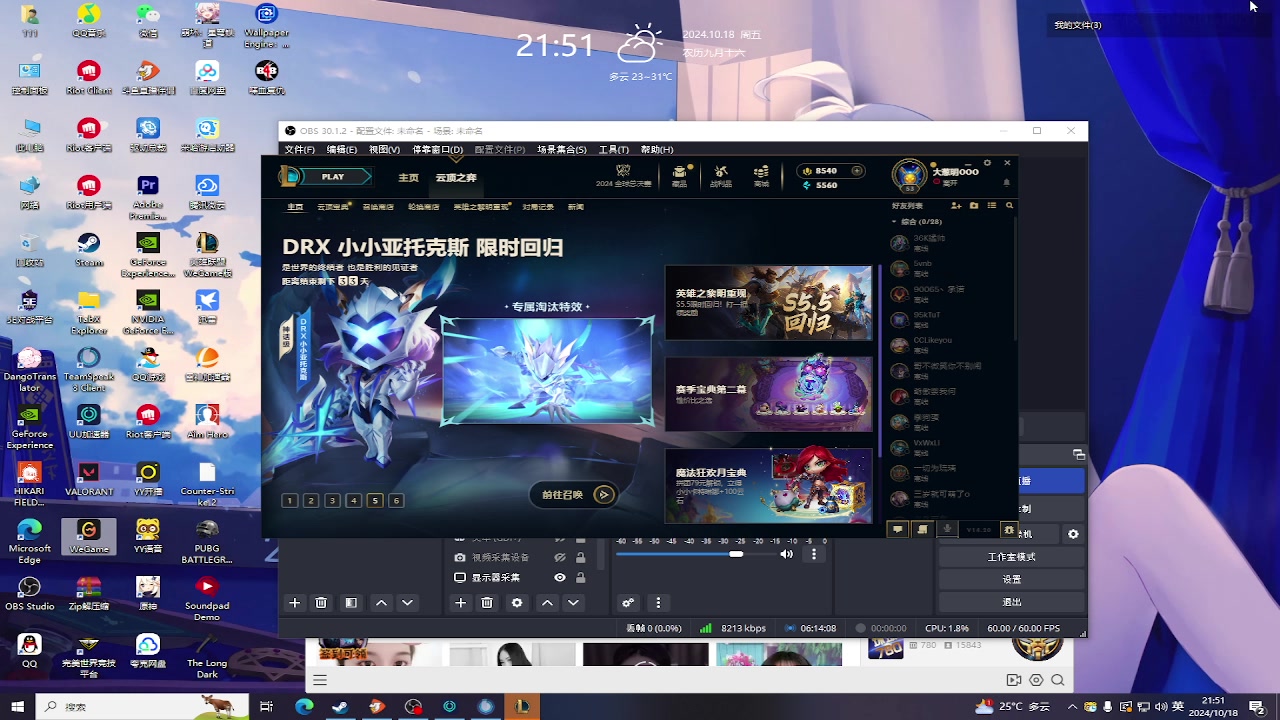
Task: Click the new friend folder icon
Action: click(974, 206)
